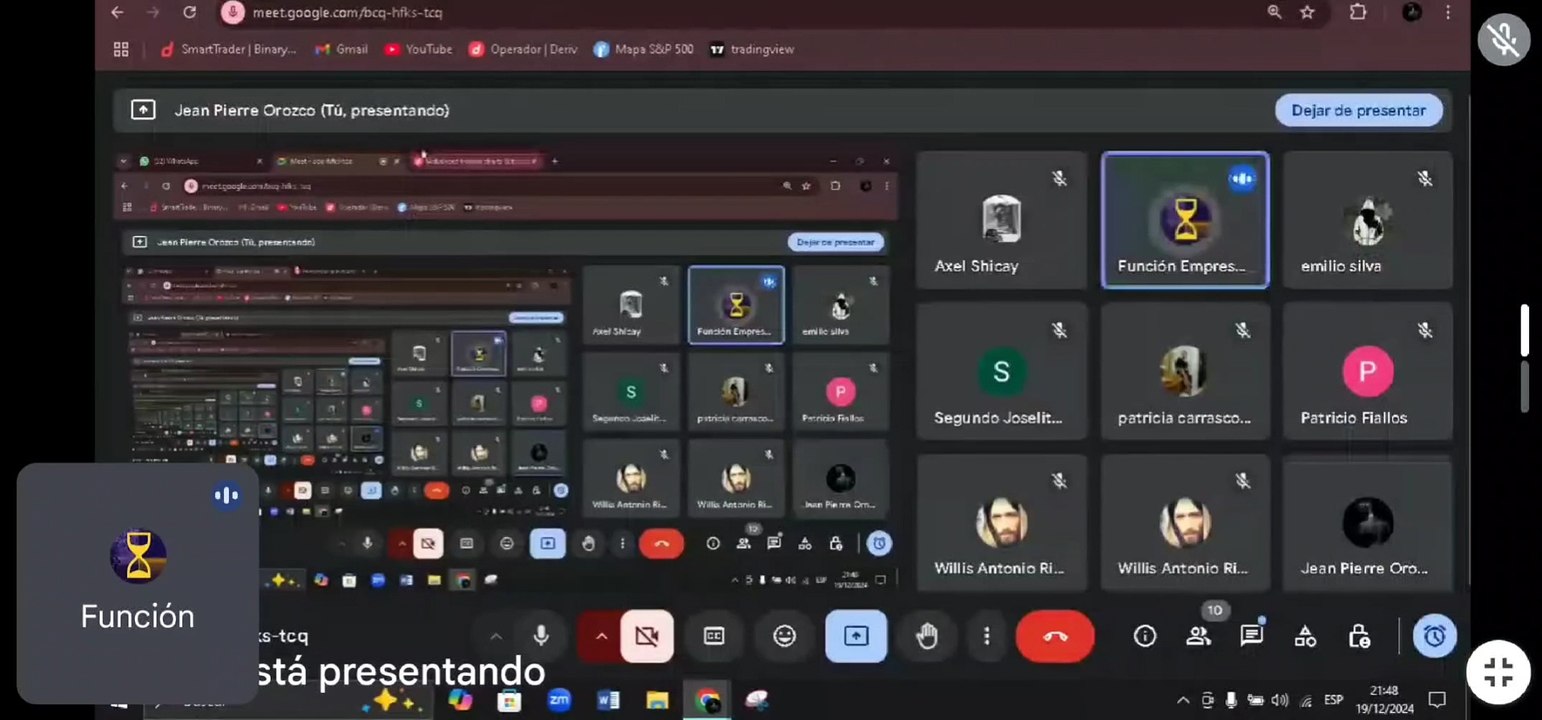Open the apps grid in the bookmarks bar
This screenshot has width=1542, height=720.
tap(122, 49)
